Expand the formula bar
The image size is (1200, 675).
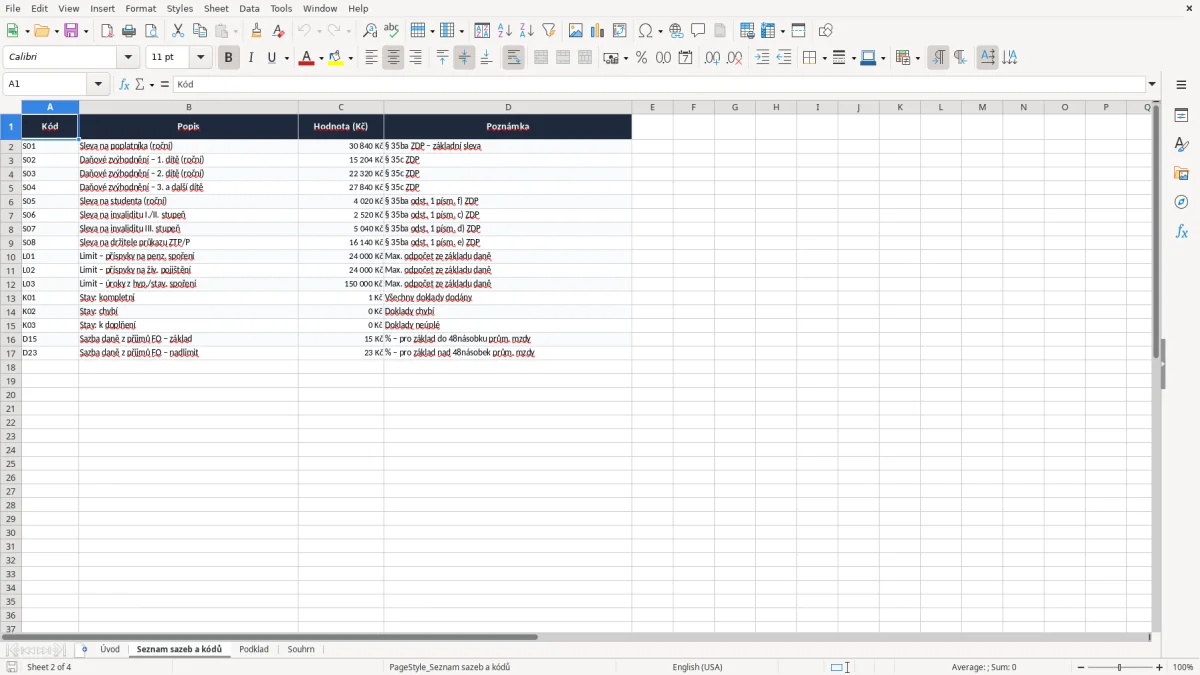[1153, 84]
